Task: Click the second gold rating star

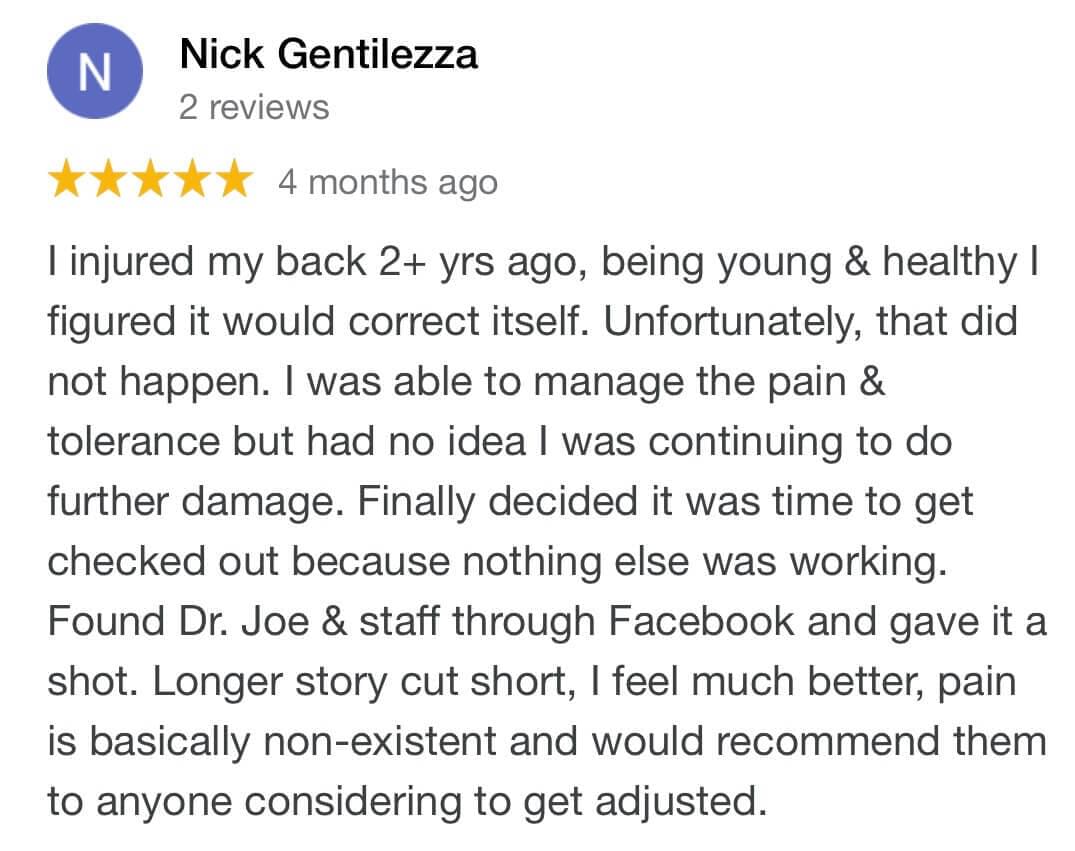Action: (109, 181)
